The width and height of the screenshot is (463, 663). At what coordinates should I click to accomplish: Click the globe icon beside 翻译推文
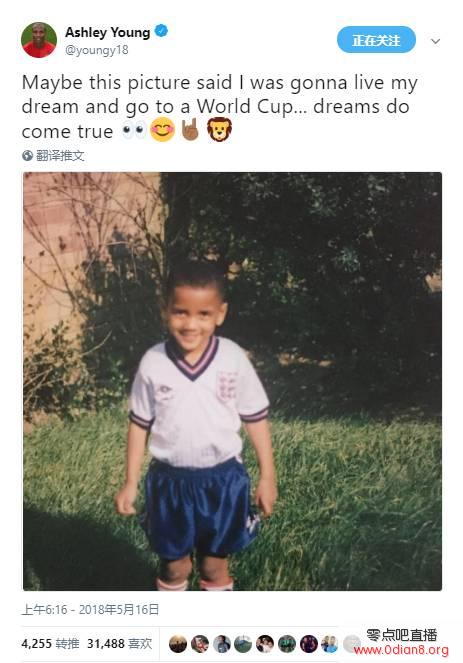[x=27, y=156]
